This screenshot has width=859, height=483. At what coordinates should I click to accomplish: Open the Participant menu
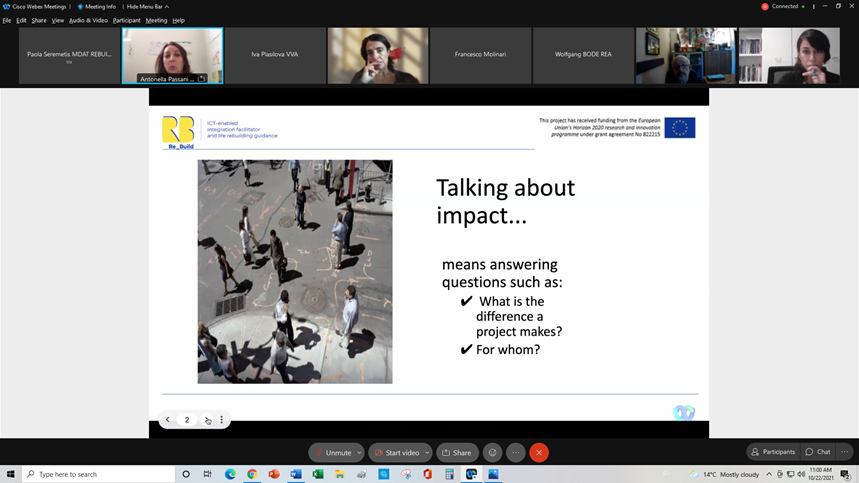(127, 20)
